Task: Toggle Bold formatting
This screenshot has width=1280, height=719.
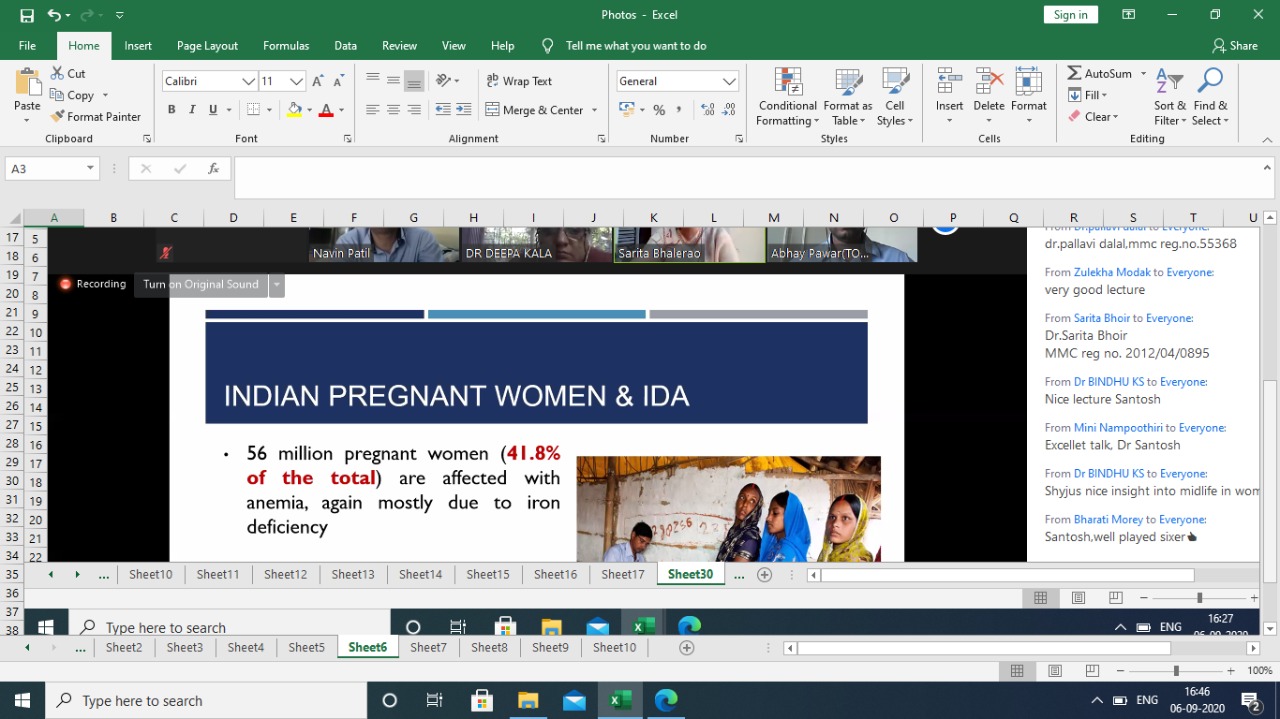Action: [171, 110]
